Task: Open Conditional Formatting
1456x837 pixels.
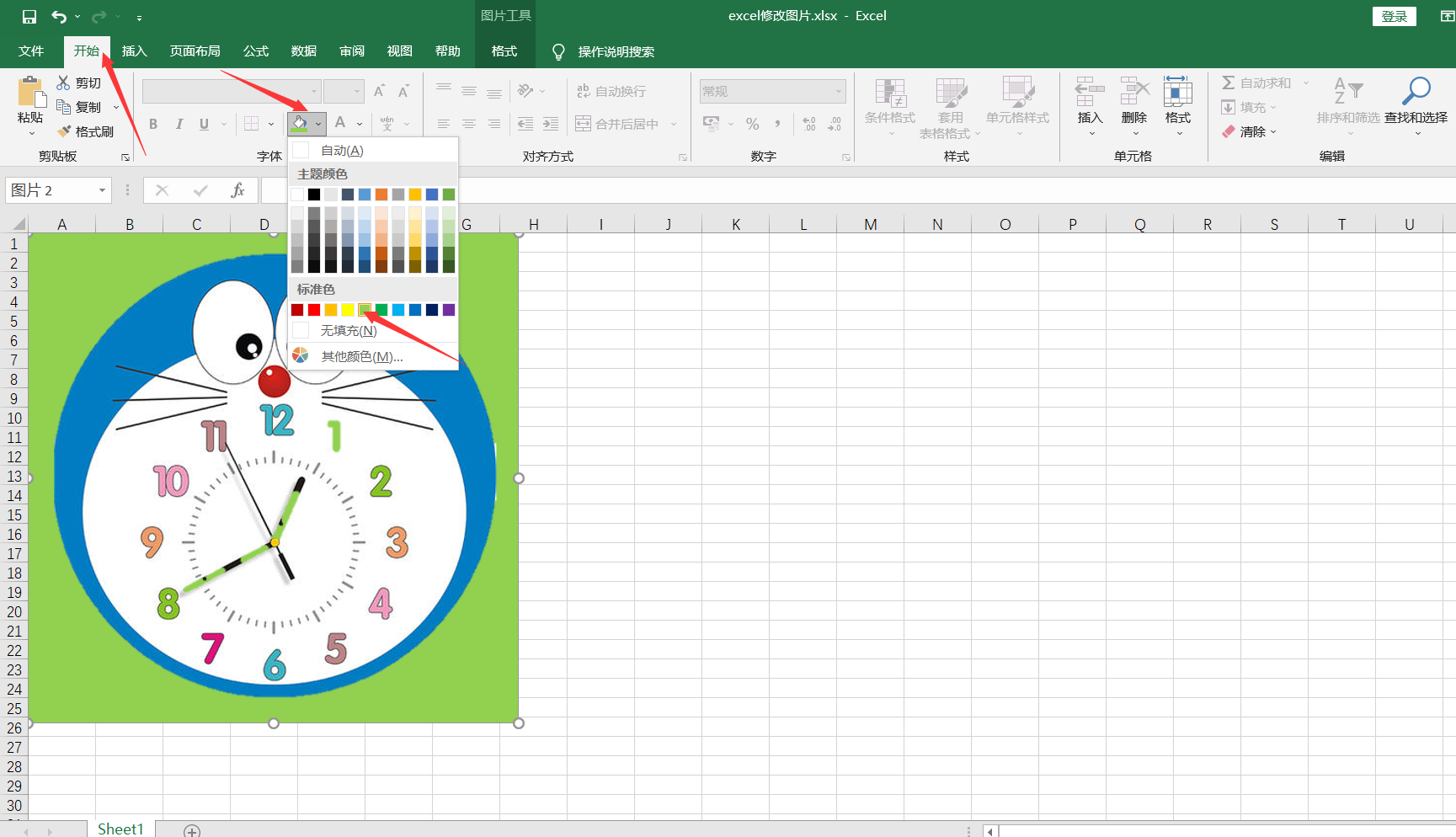Action: click(x=890, y=108)
